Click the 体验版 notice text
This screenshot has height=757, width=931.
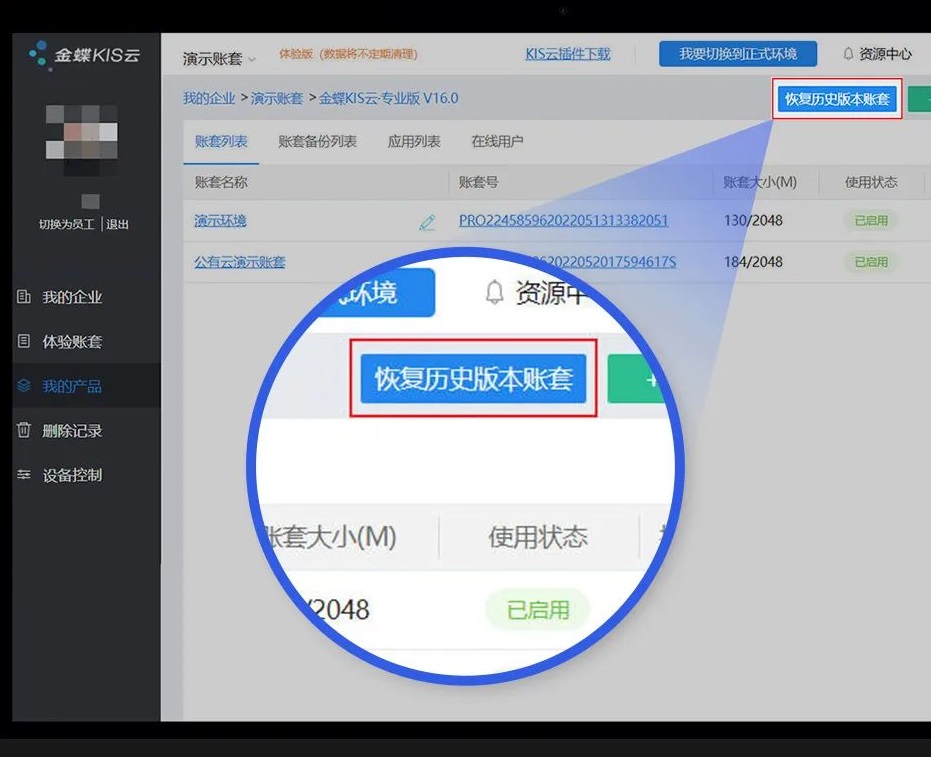coord(348,54)
